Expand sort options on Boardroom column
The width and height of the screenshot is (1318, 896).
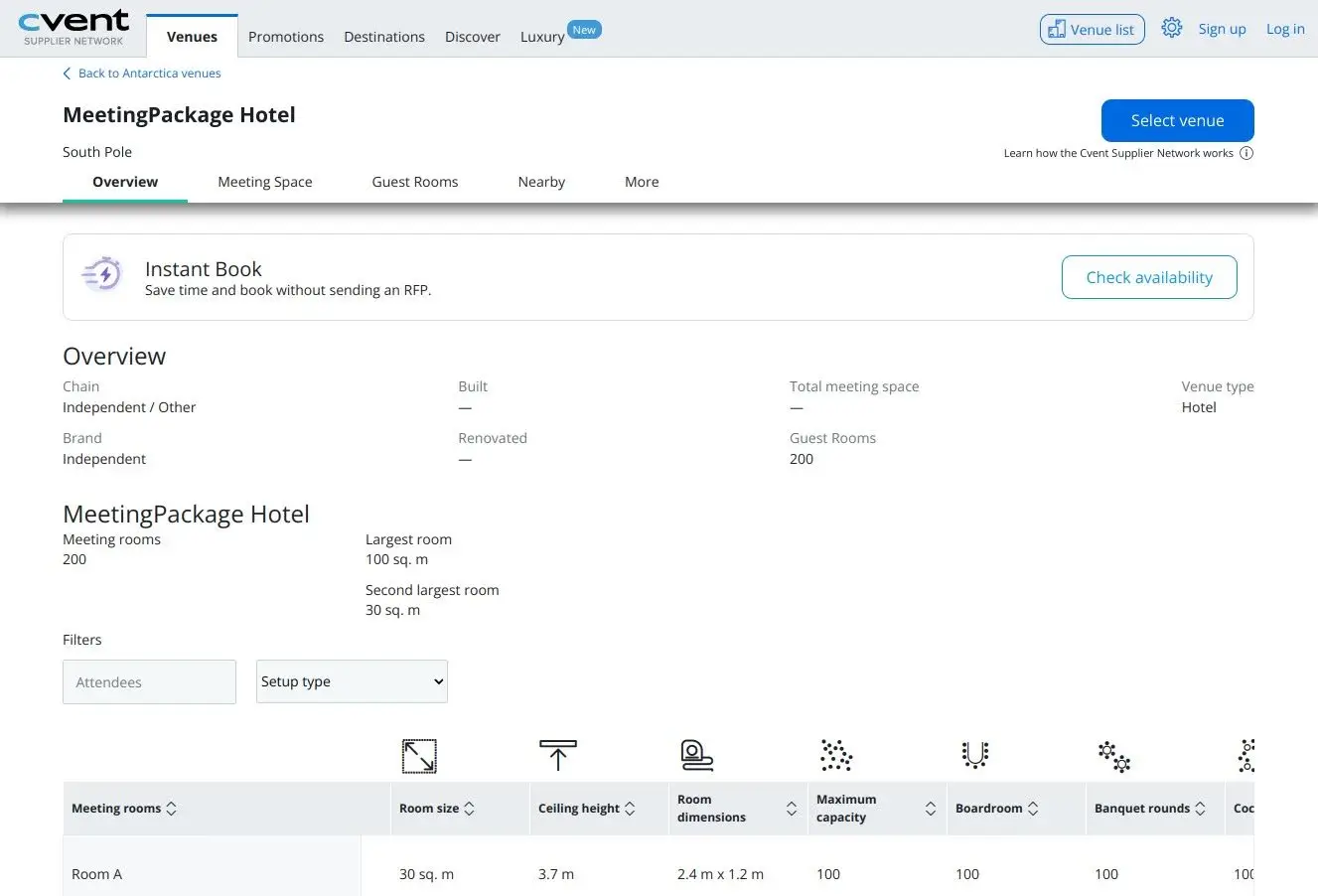pos(1035,808)
